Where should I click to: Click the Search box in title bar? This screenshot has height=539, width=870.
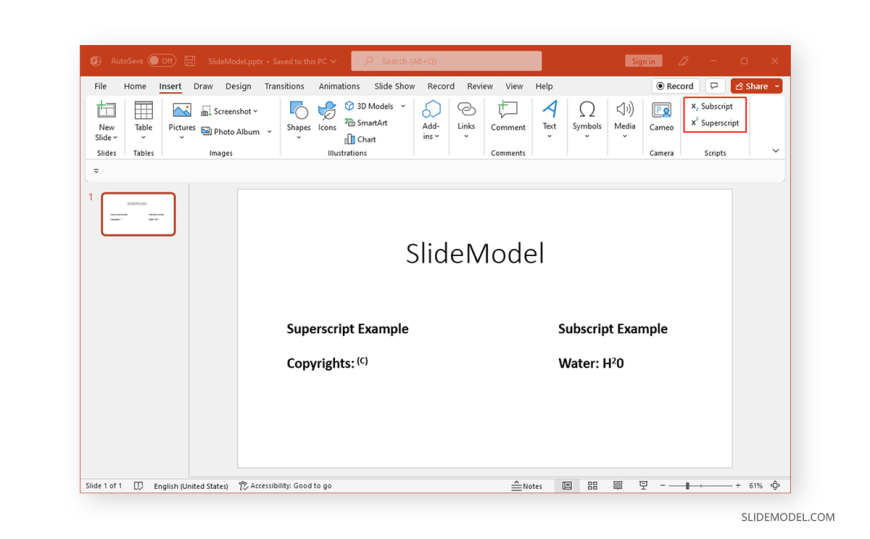pos(447,61)
